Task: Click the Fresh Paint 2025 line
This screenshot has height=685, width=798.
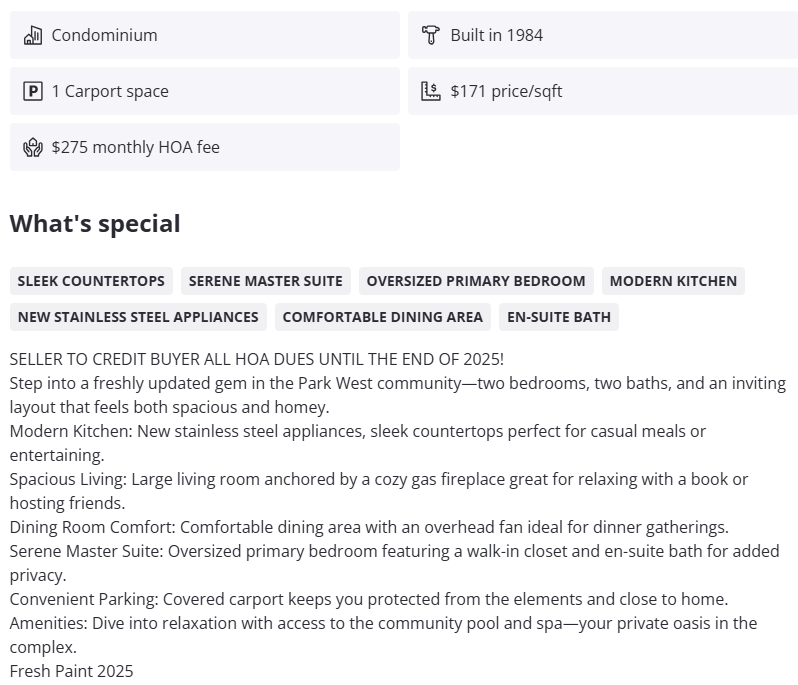Action: (71, 671)
